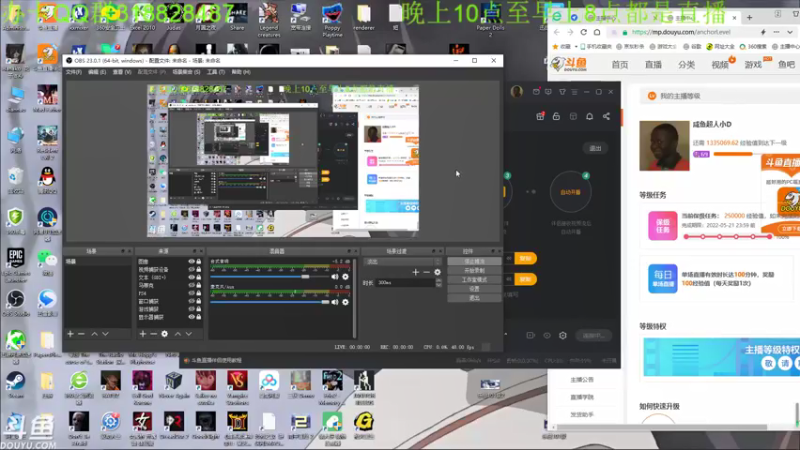Toggle visibility of 文本 (GDI+) source

[x=191, y=278]
